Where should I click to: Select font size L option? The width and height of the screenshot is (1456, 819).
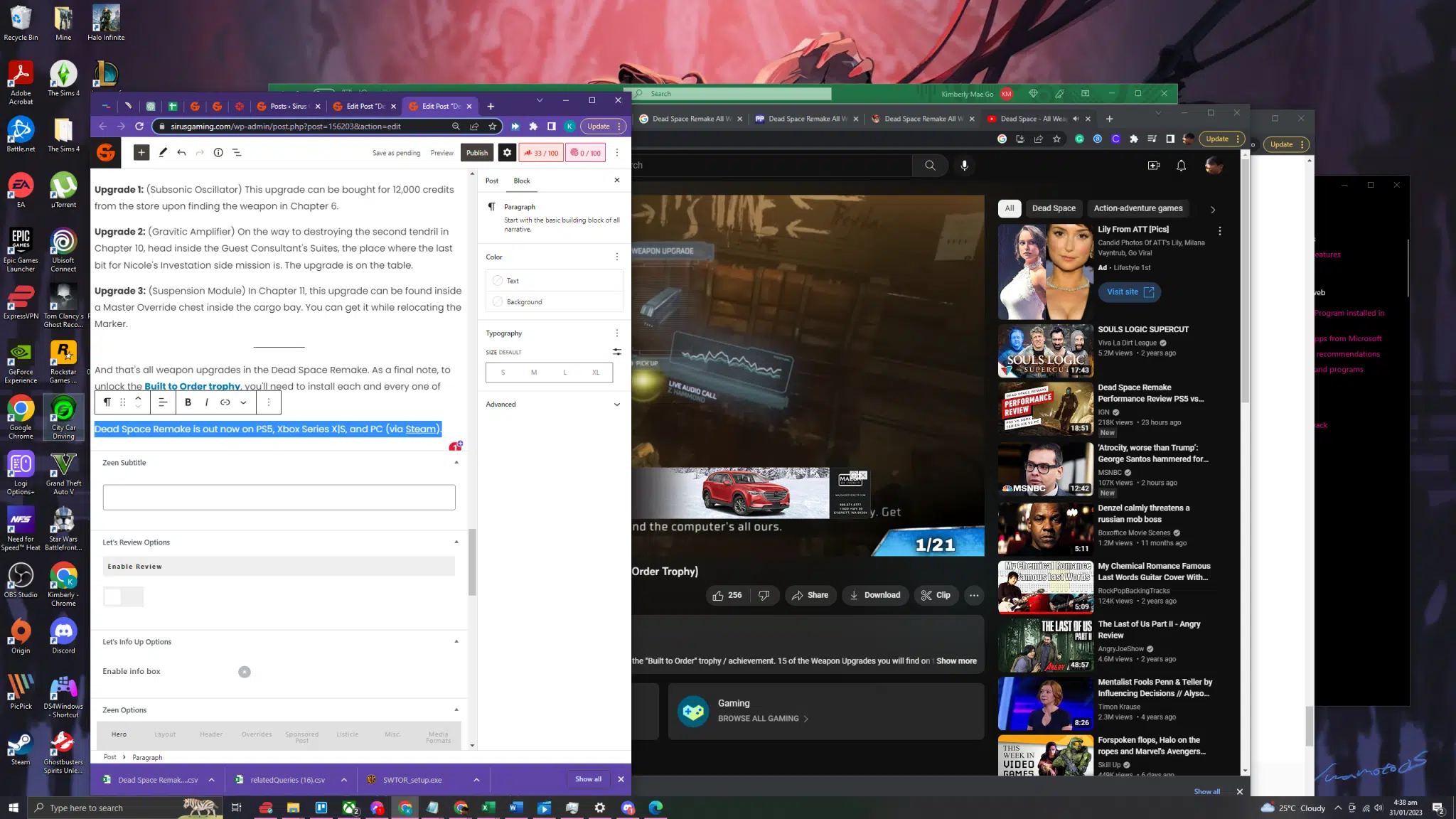tap(565, 373)
